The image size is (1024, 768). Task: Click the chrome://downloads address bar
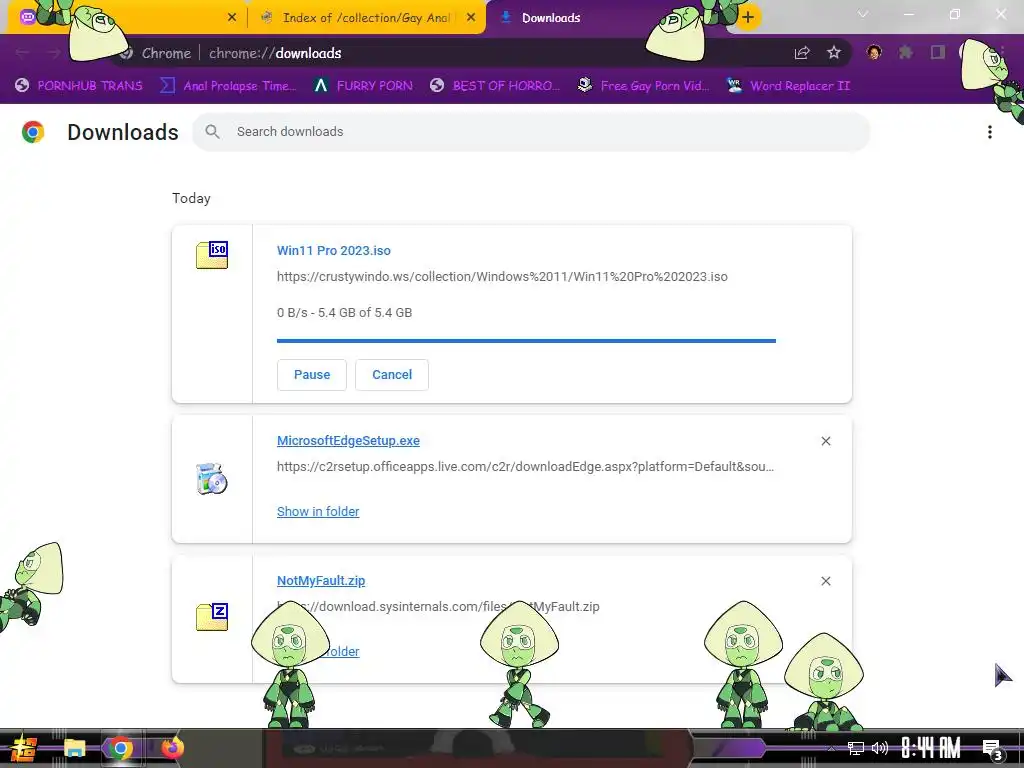pyautogui.click(x=457, y=53)
